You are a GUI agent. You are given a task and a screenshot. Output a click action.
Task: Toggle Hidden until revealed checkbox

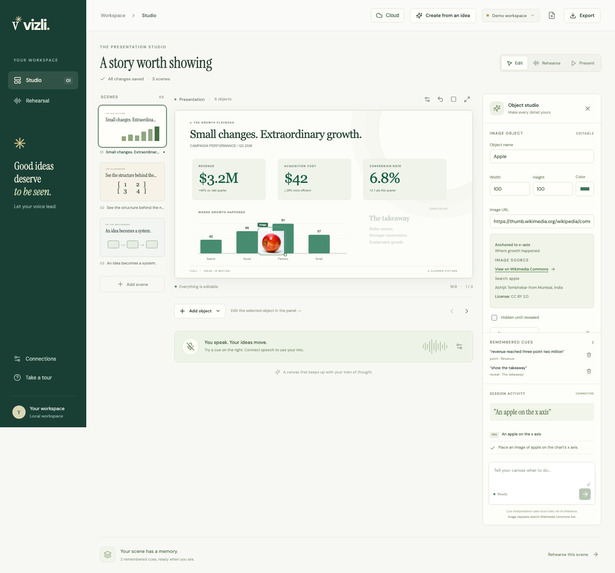[494, 318]
